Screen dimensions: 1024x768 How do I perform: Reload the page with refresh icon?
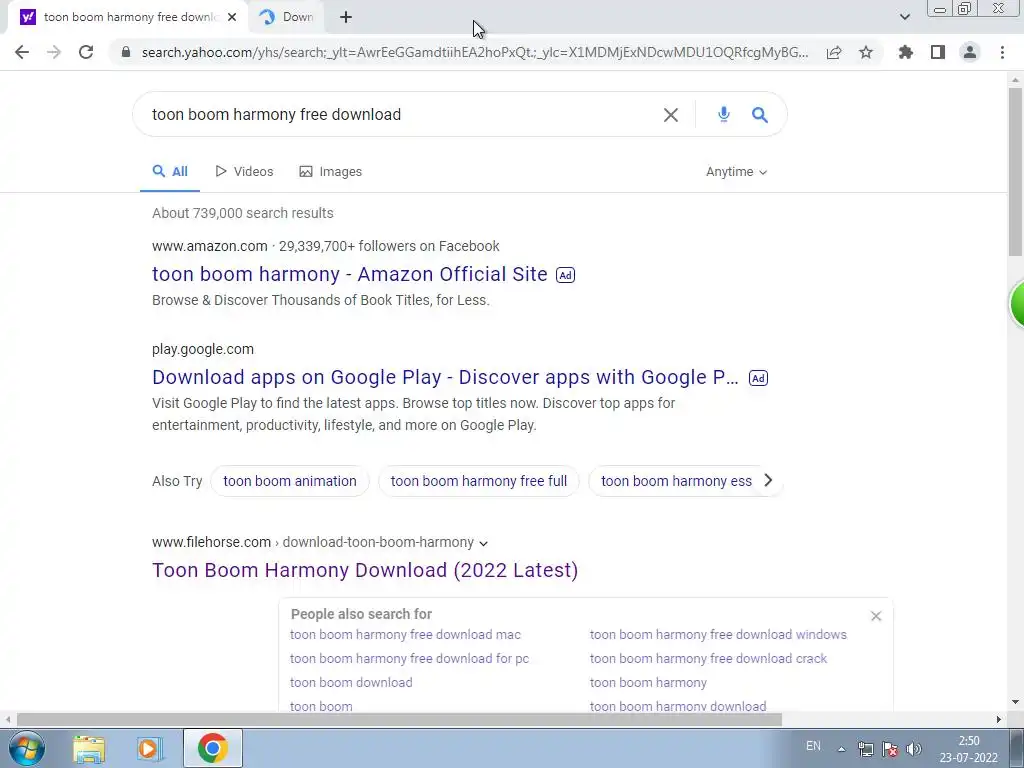click(86, 52)
